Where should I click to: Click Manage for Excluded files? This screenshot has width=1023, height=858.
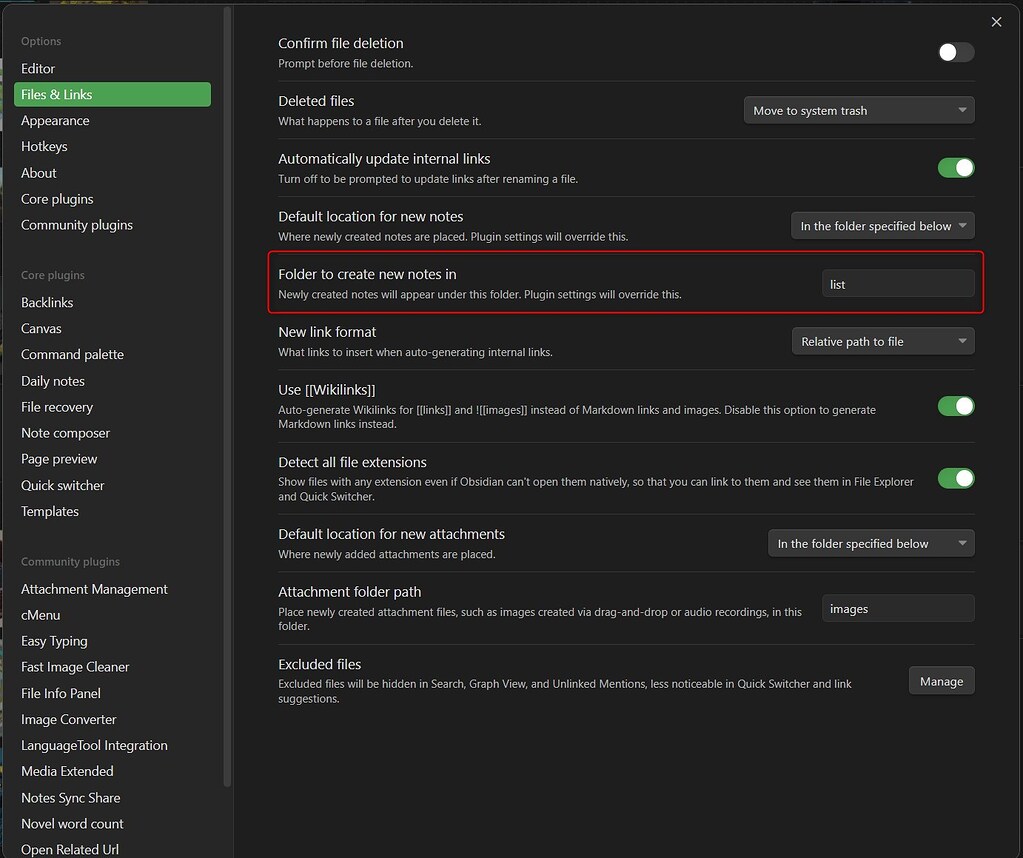pos(941,680)
